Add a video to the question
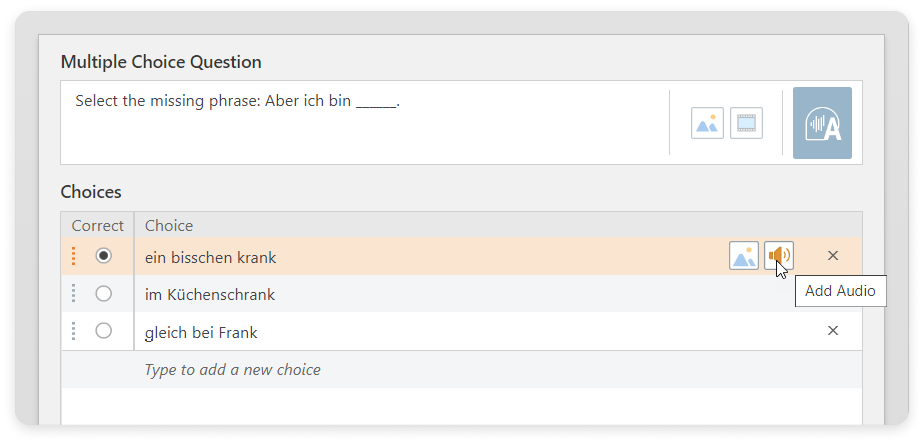Screen dimensions: 924x444 pos(746,123)
